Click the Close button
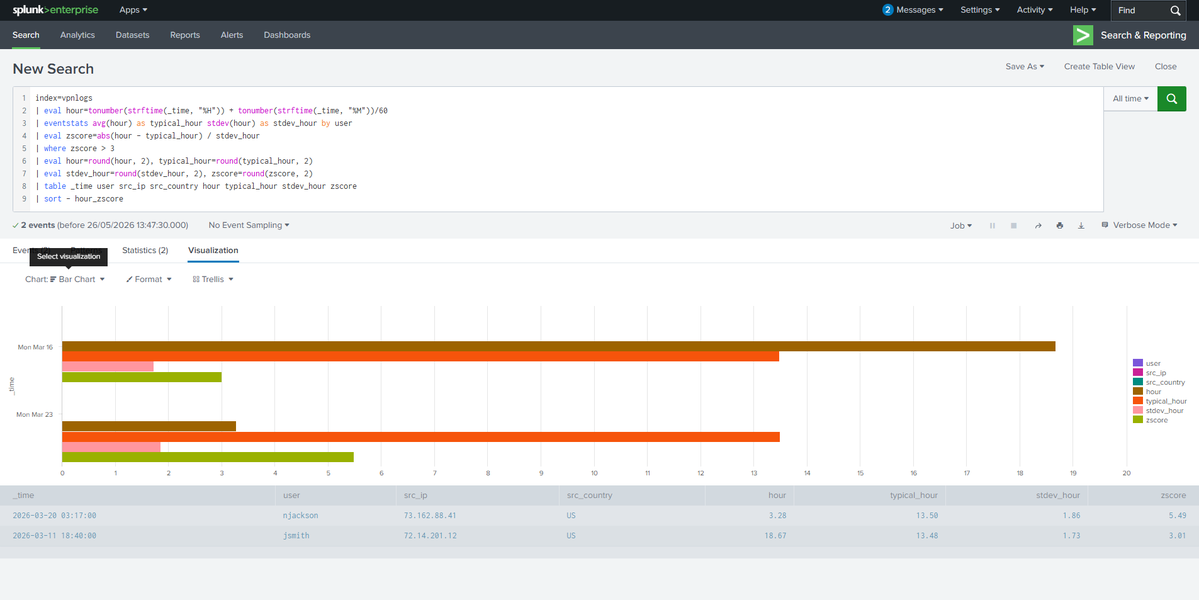The width and height of the screenshot is (1199, 600). tap(1165, 66)
